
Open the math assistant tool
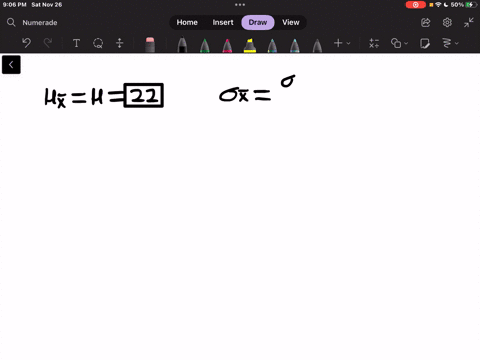374,43
